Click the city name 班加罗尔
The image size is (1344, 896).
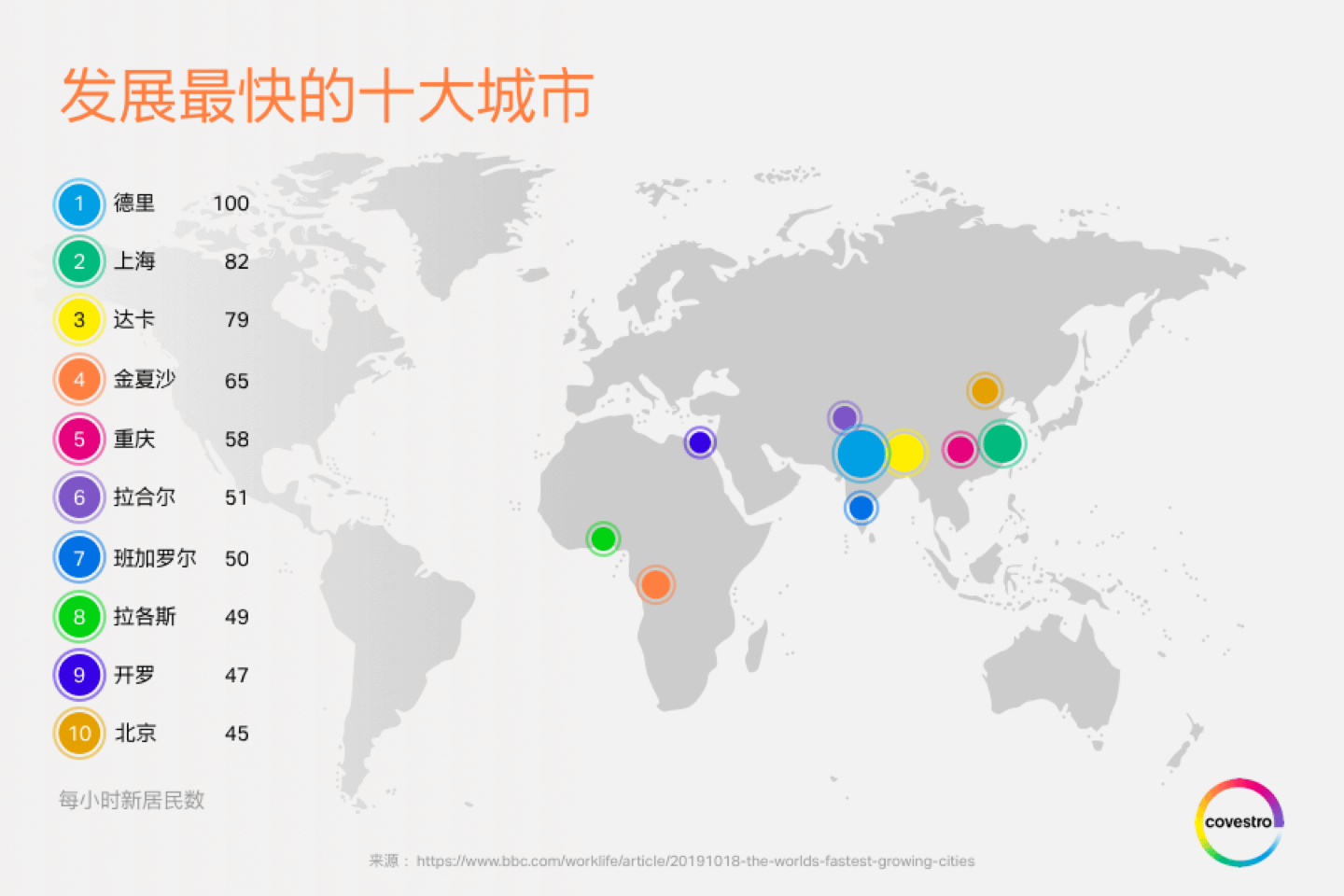pyautogui.click(x=155, y=558)
